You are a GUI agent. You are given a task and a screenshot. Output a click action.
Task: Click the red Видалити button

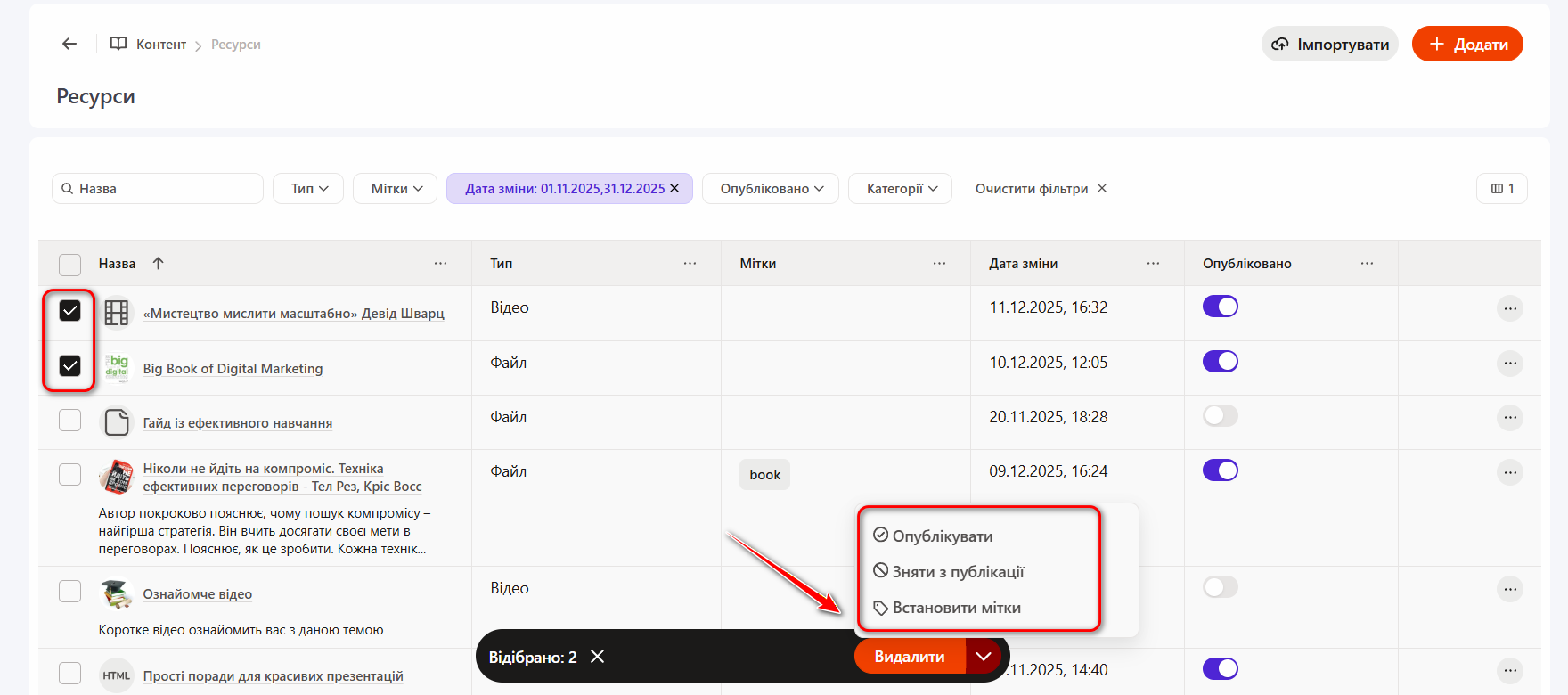point(909,657)
